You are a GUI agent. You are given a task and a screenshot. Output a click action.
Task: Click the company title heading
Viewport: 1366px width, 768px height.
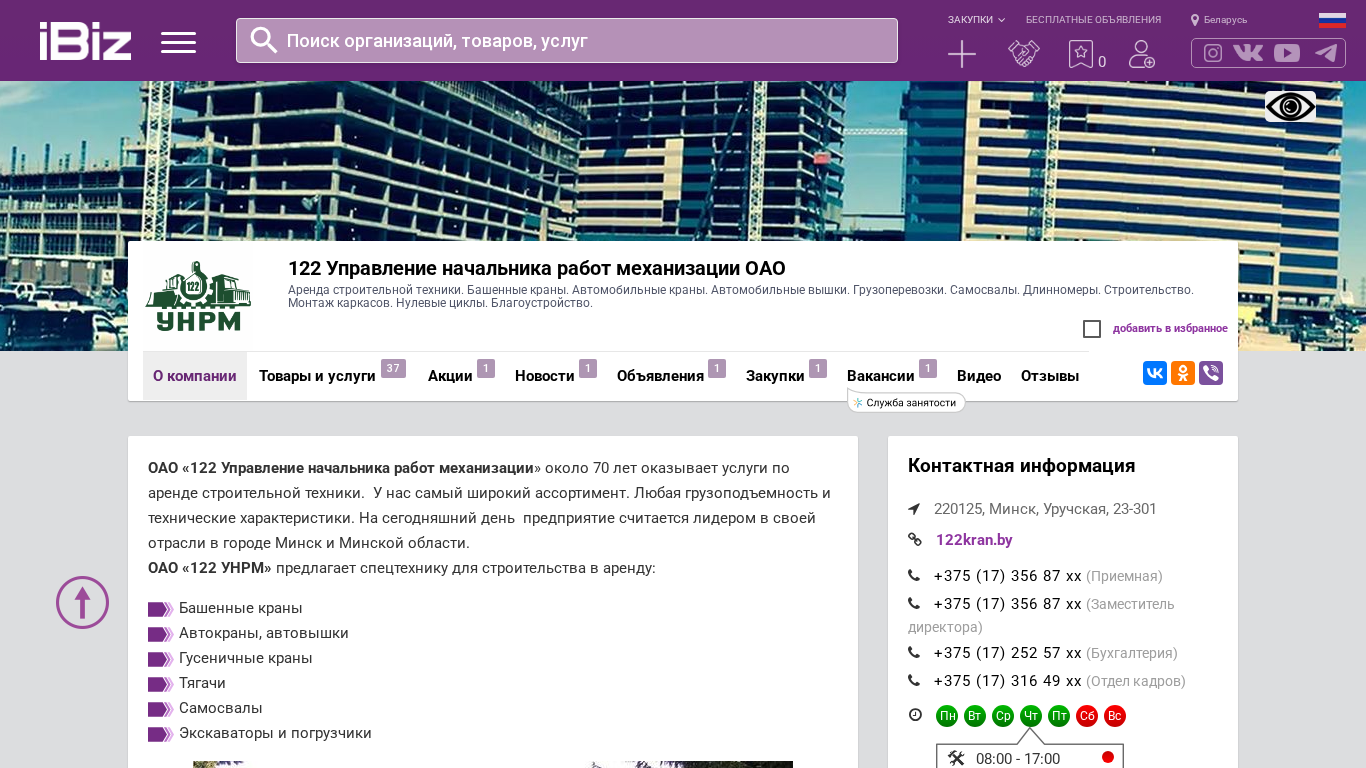click(537, 268)
